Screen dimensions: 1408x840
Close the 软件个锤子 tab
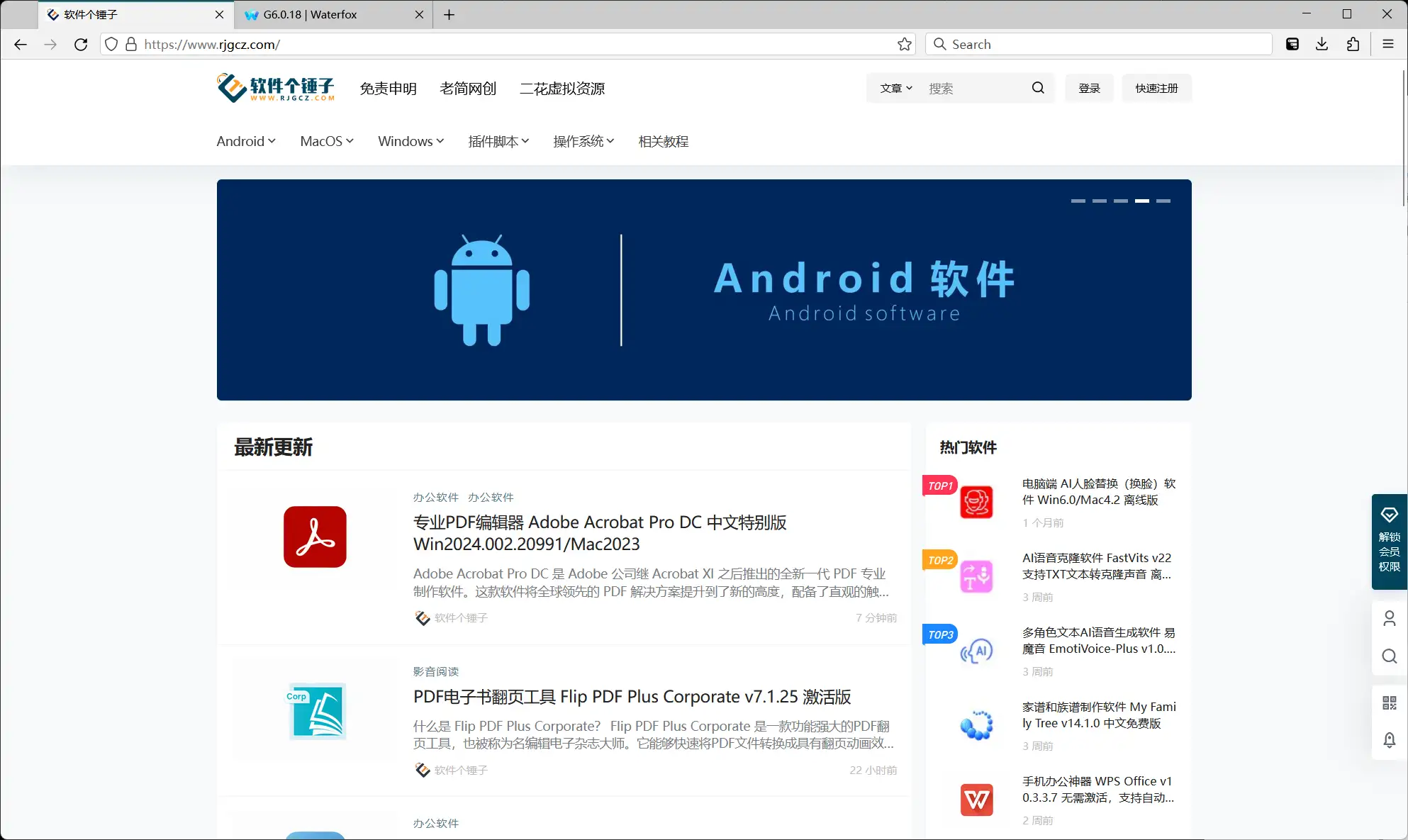pyautogui.click(x=219, y=14)
